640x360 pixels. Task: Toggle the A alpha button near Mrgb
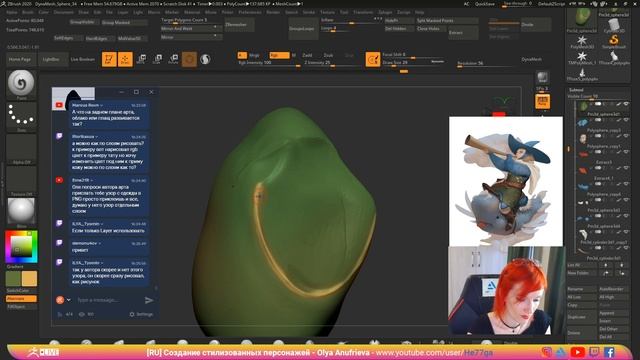coord(242,55)
